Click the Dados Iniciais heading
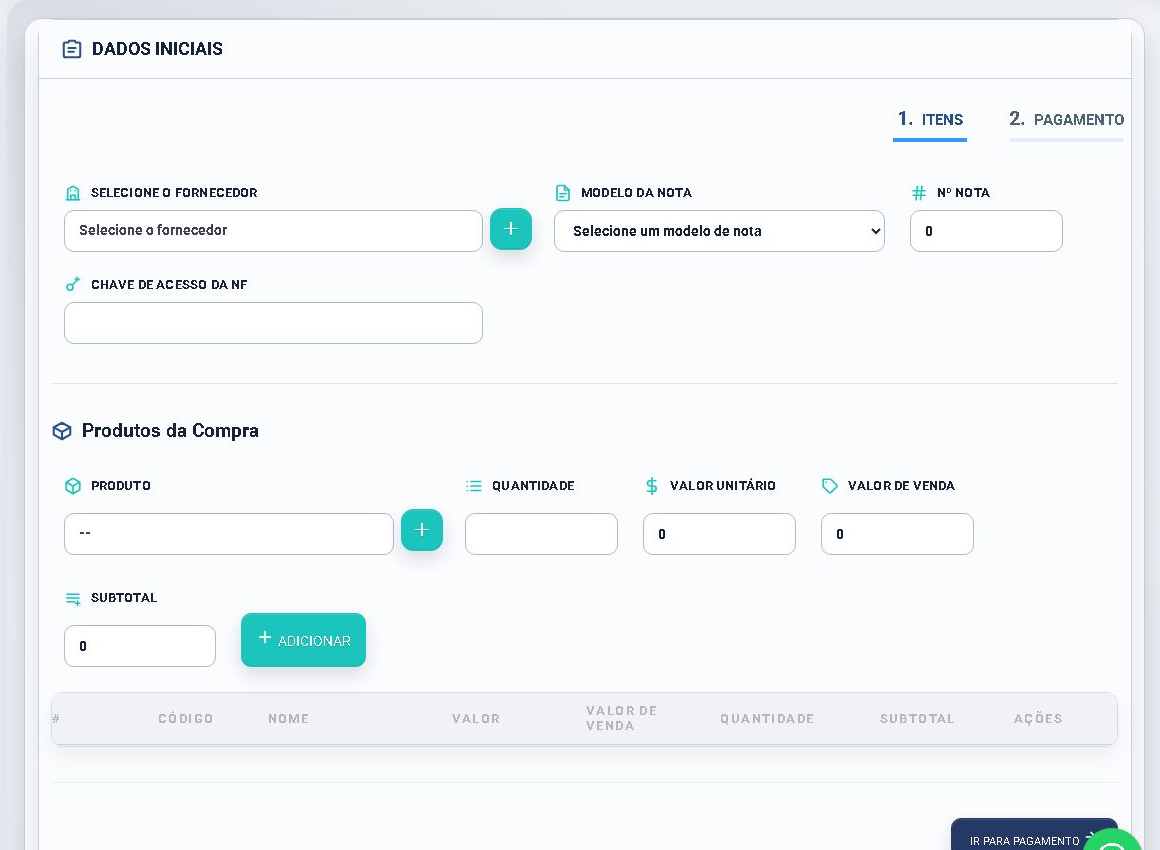 157,49
